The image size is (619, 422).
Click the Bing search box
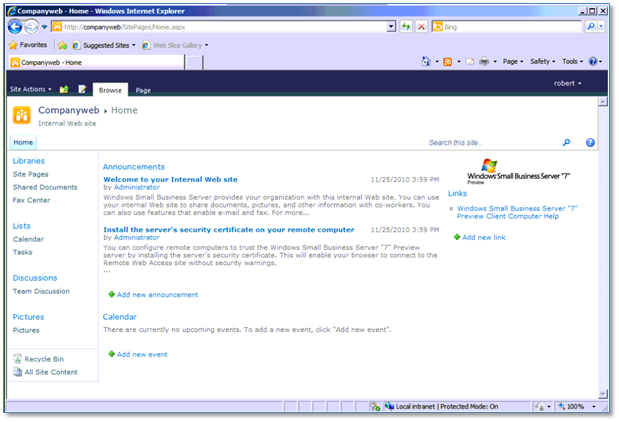pyautogui.click(x=507, y=27)
